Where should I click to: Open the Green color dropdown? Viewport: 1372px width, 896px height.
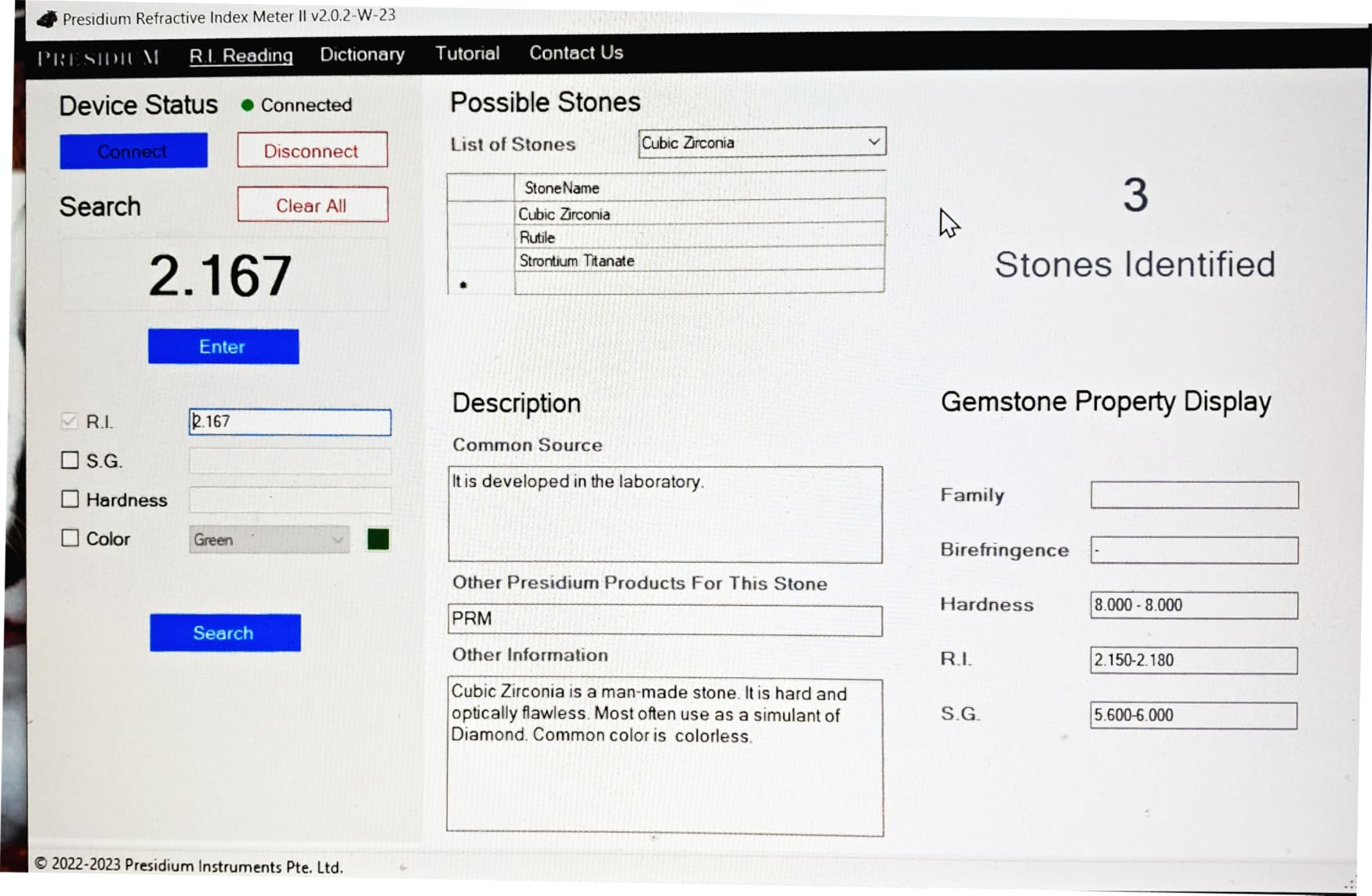tap(269, 539)
